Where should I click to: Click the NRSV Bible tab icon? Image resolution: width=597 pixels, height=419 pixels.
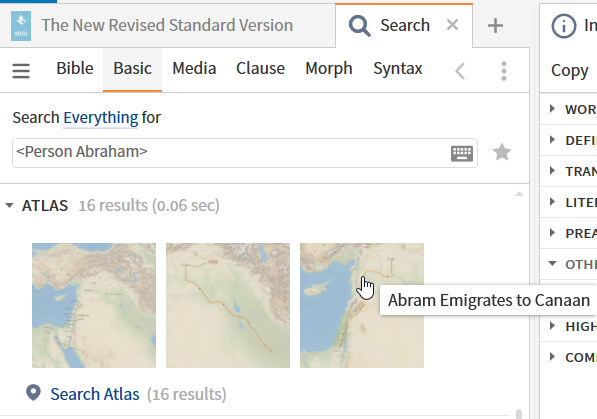[x=21, y=26]
